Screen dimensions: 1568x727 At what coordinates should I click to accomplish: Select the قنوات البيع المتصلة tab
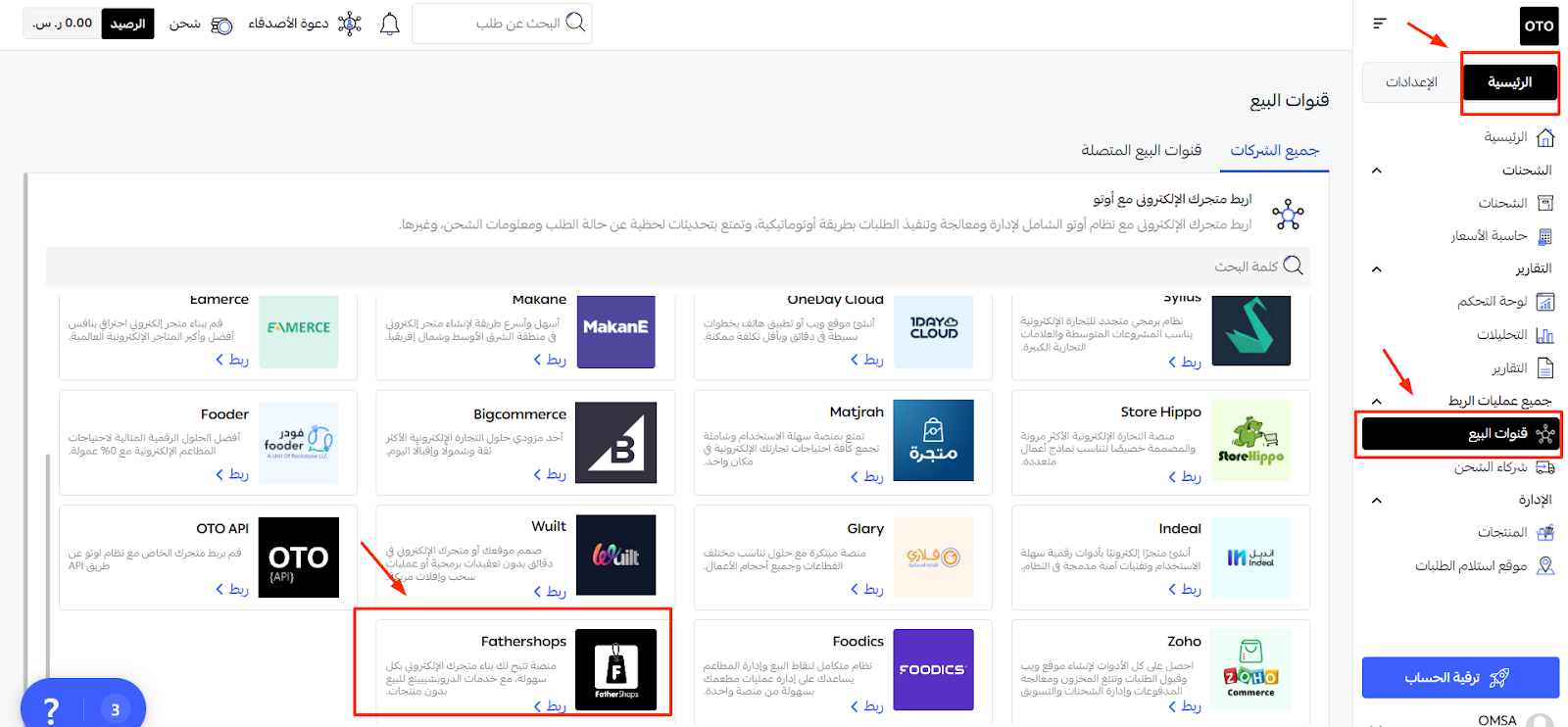(x=1142, y=151)
